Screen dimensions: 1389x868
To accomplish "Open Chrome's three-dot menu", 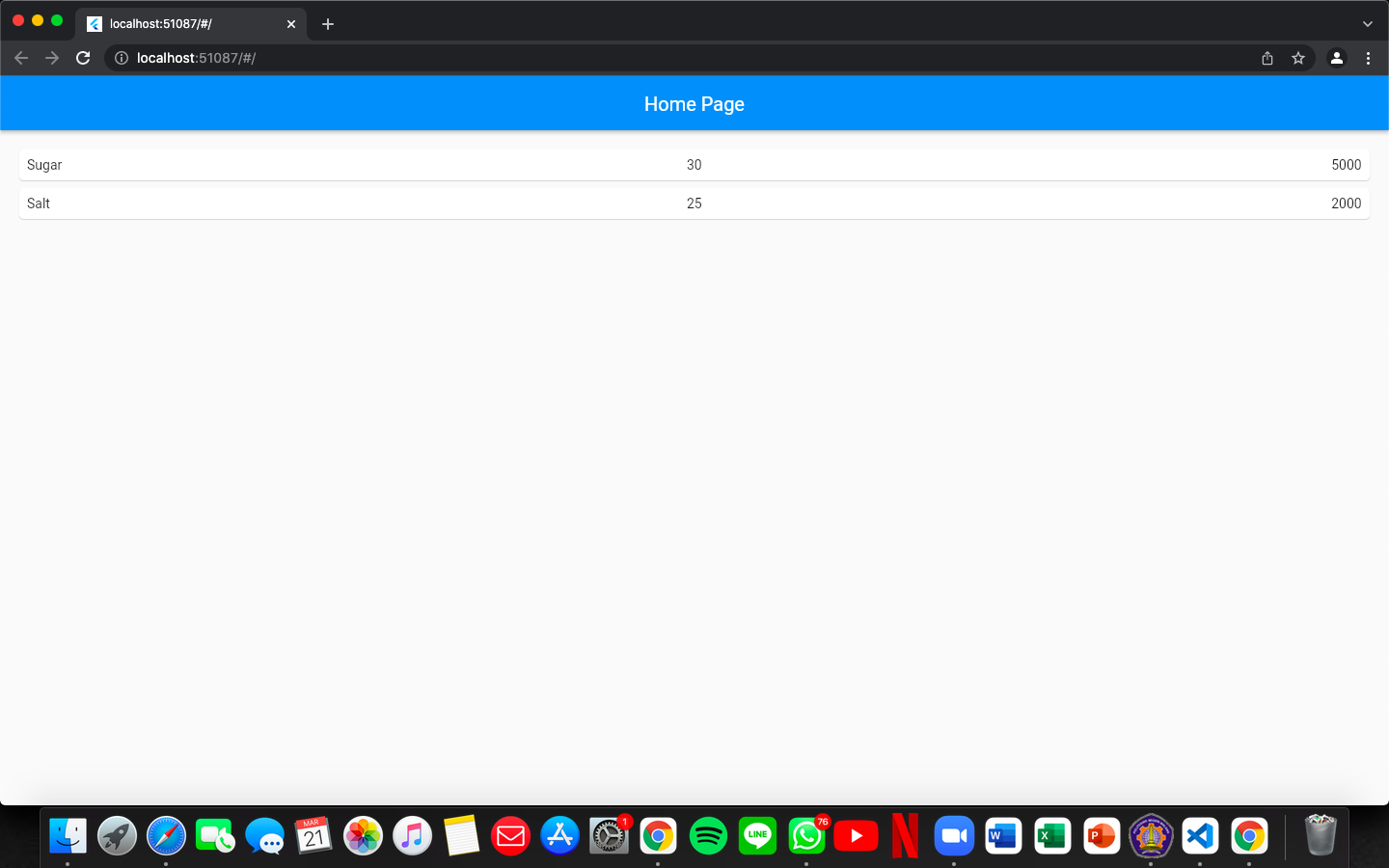I will [1369, 58].
